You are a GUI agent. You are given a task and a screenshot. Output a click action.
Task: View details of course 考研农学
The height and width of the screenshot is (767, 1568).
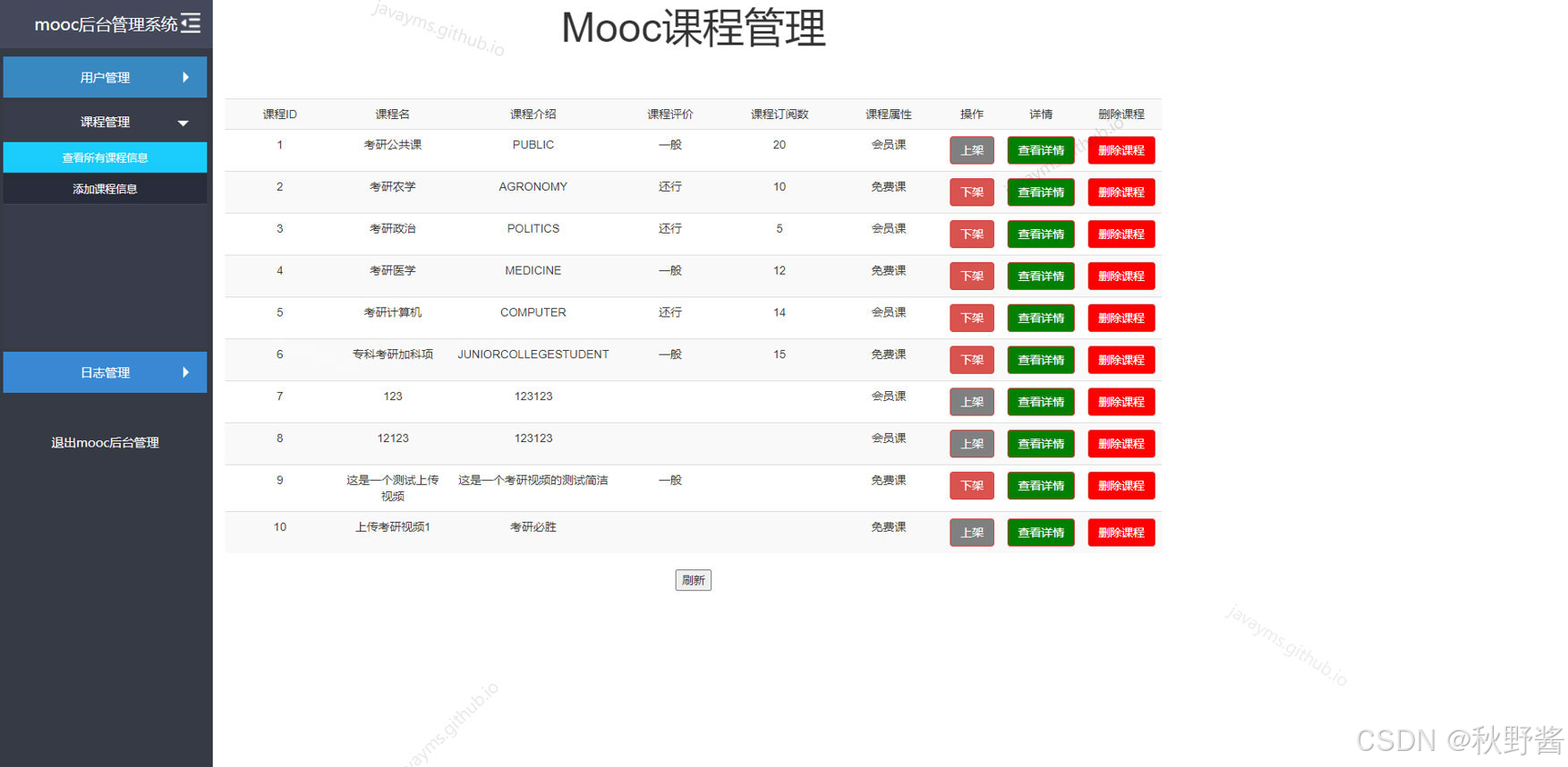pyautogui.click(x=1041, y=192)
